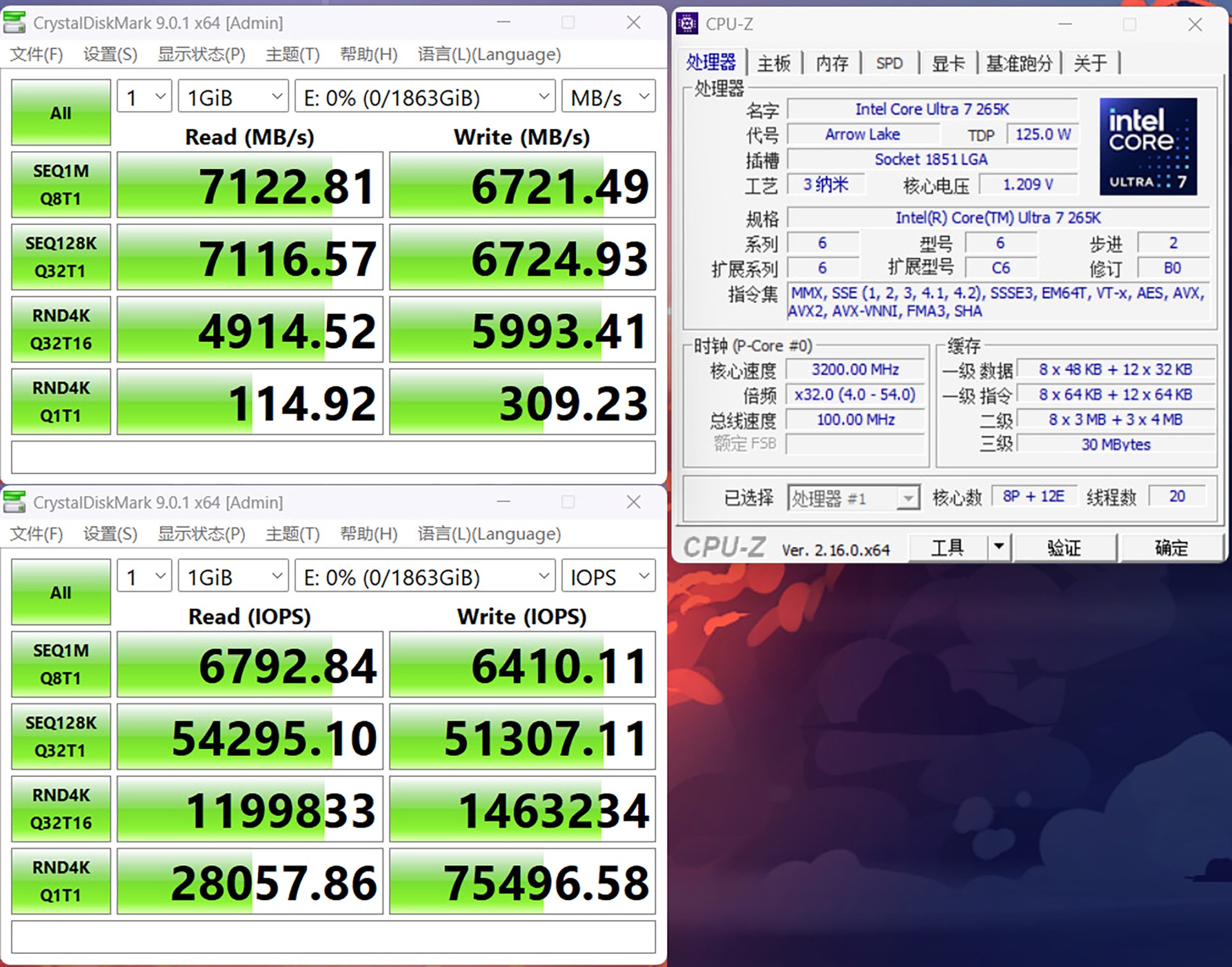
Task: Open the E: drive selection dropdown in top window
Action: pyautogui.click(x=425, y=97)
